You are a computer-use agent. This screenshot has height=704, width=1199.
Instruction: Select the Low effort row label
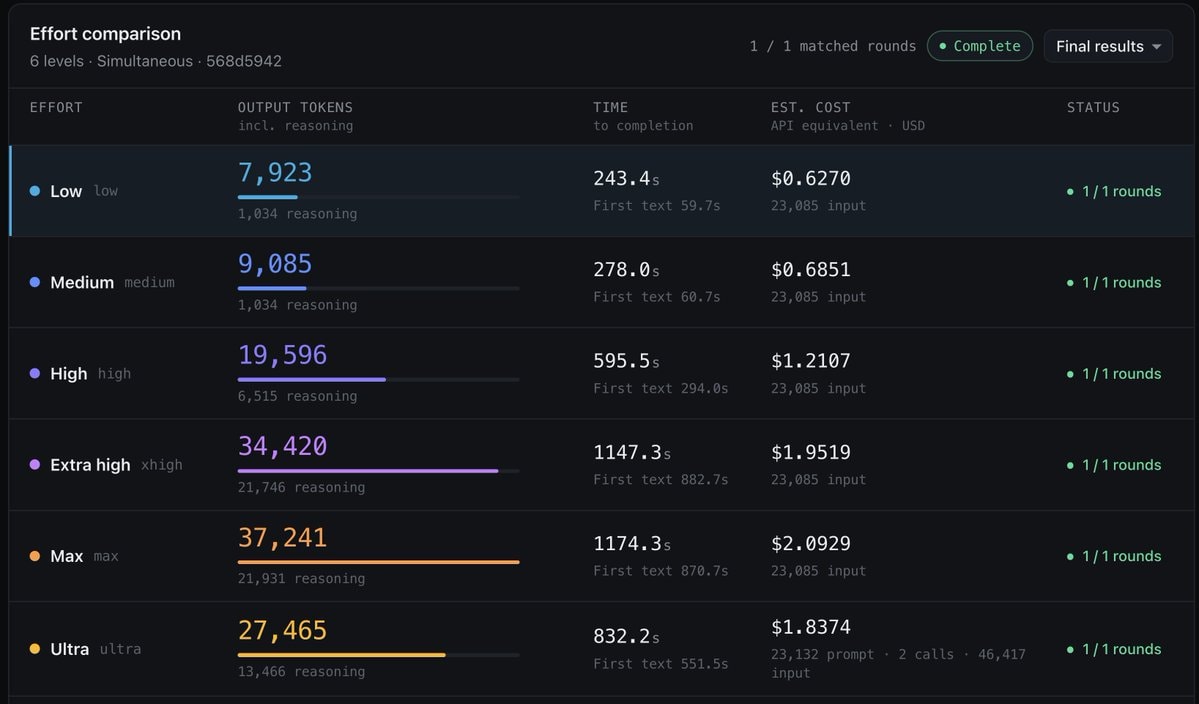point(66,191)
